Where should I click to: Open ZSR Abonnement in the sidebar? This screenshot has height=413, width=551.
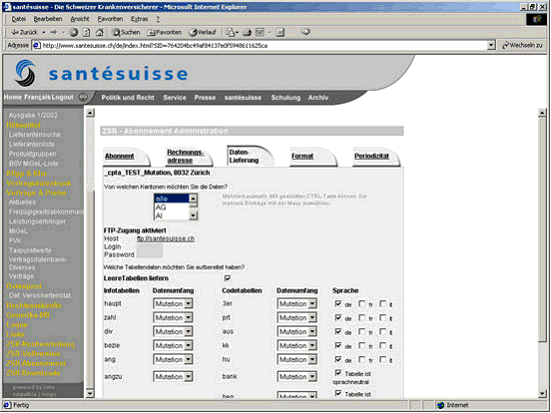pos(36,363)
